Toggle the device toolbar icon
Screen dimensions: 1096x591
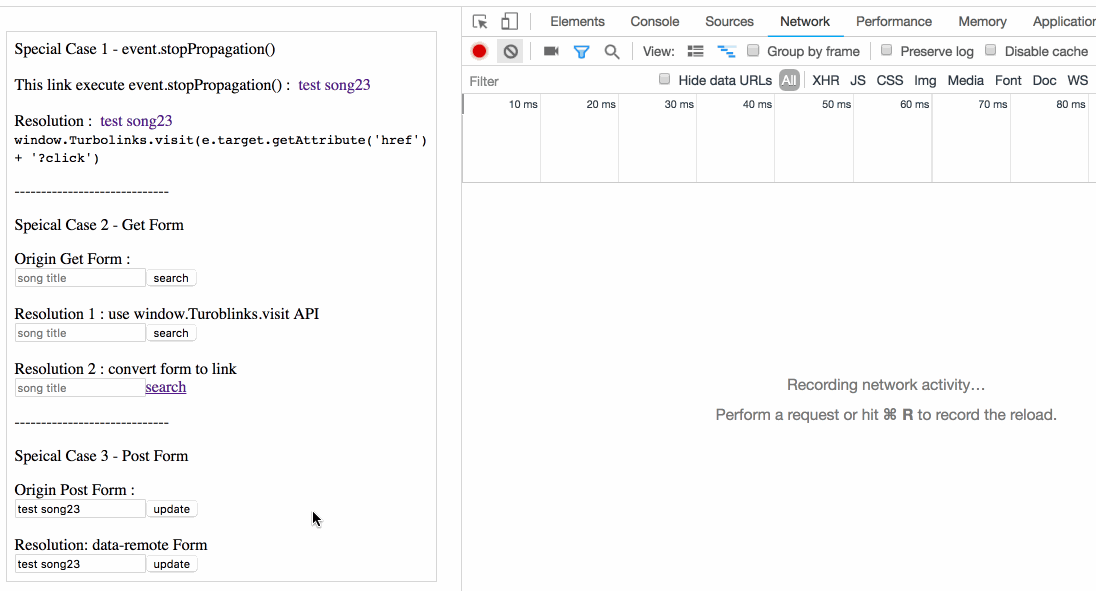509,22
